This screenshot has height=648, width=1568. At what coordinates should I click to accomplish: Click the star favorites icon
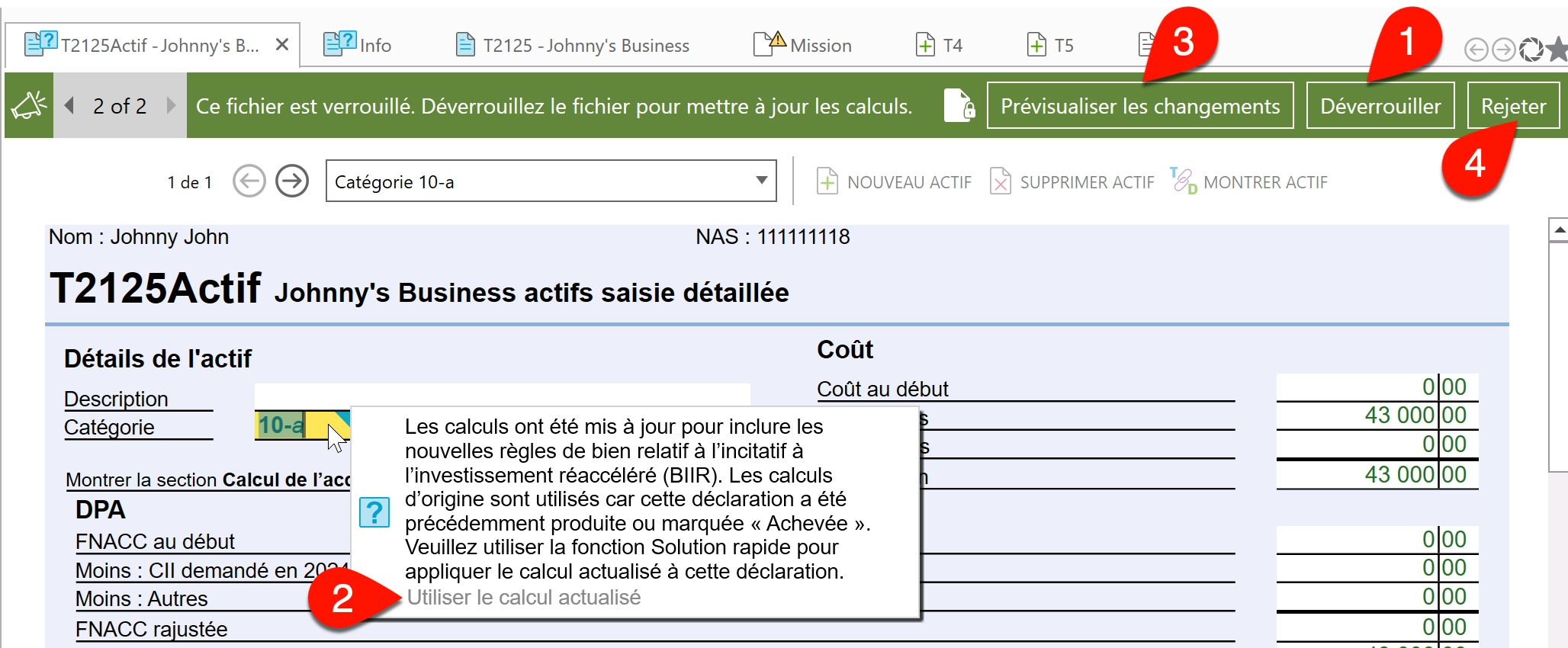tap(1557, 50)
